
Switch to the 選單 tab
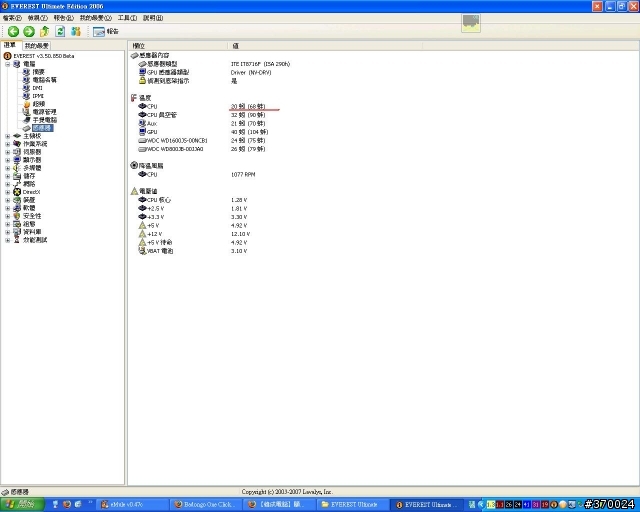10,45
